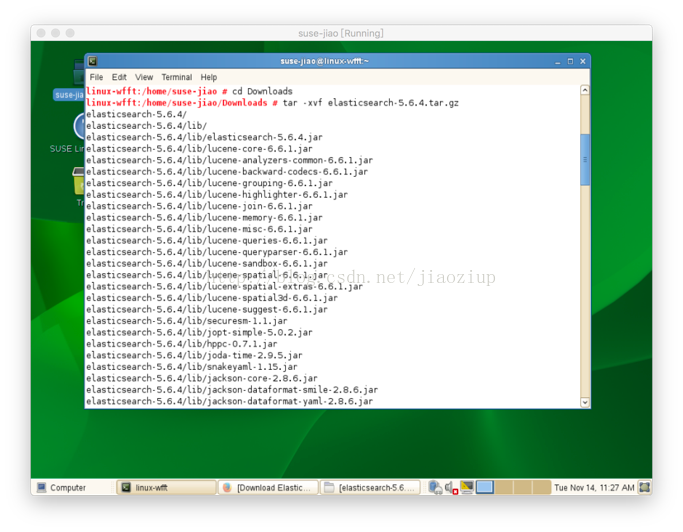Click scrollbar down arrow in terminal
The height and width of the screenshot is (532, 683).
coord(585,402)
